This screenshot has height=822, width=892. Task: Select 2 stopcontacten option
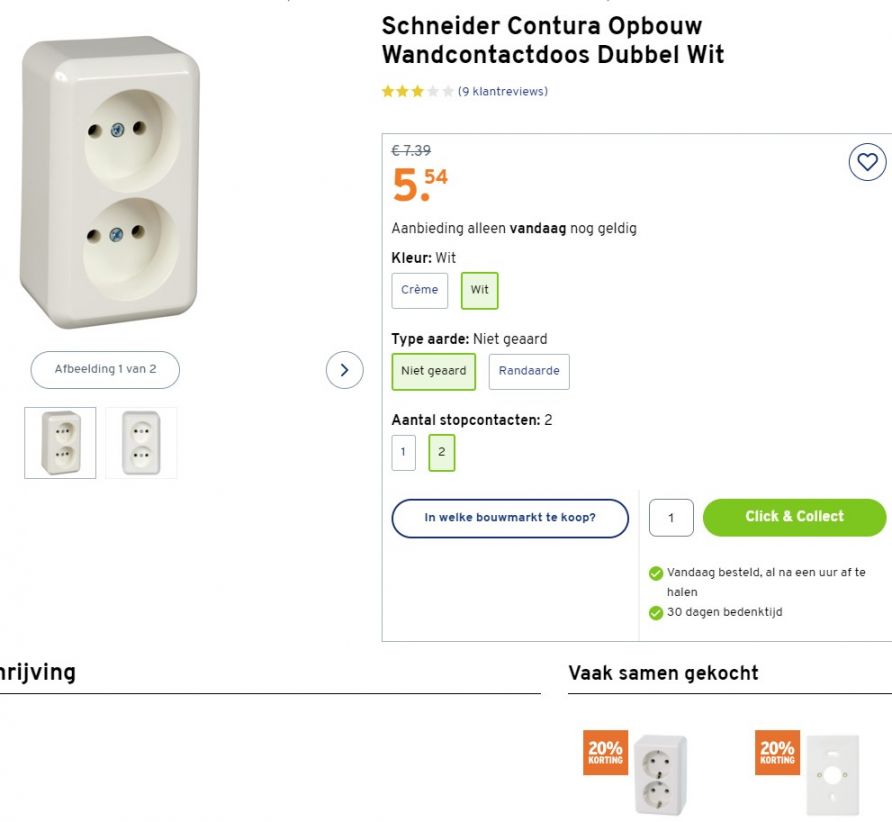click(442, 452)
